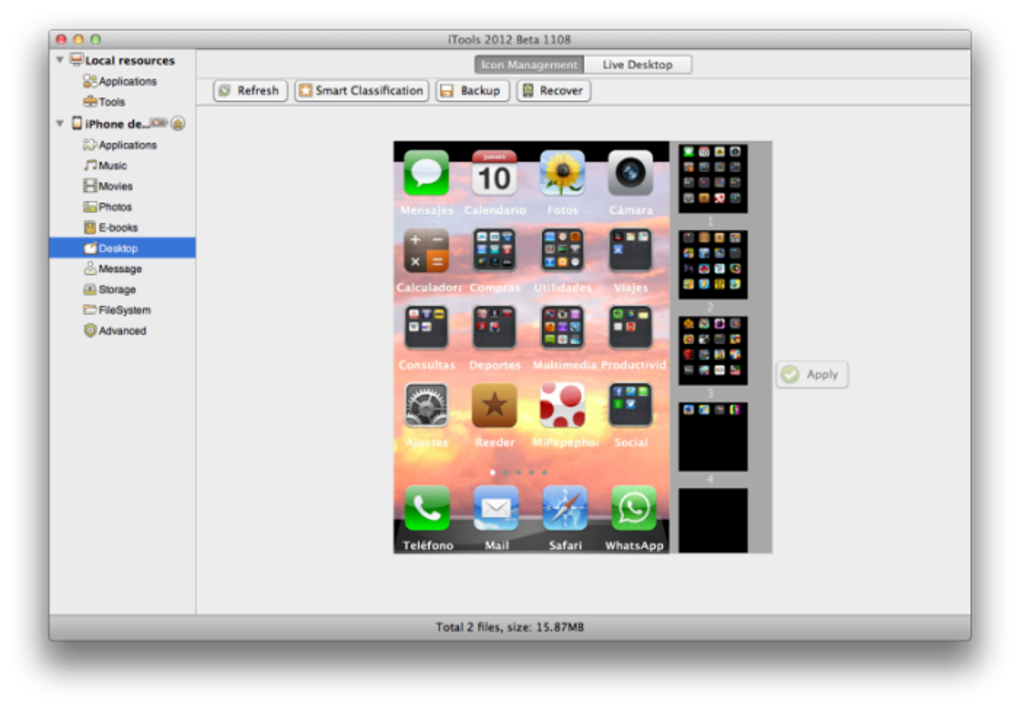Select the Teléfono dock icon
The image size is (1020, 708).
tap(427, 508)
